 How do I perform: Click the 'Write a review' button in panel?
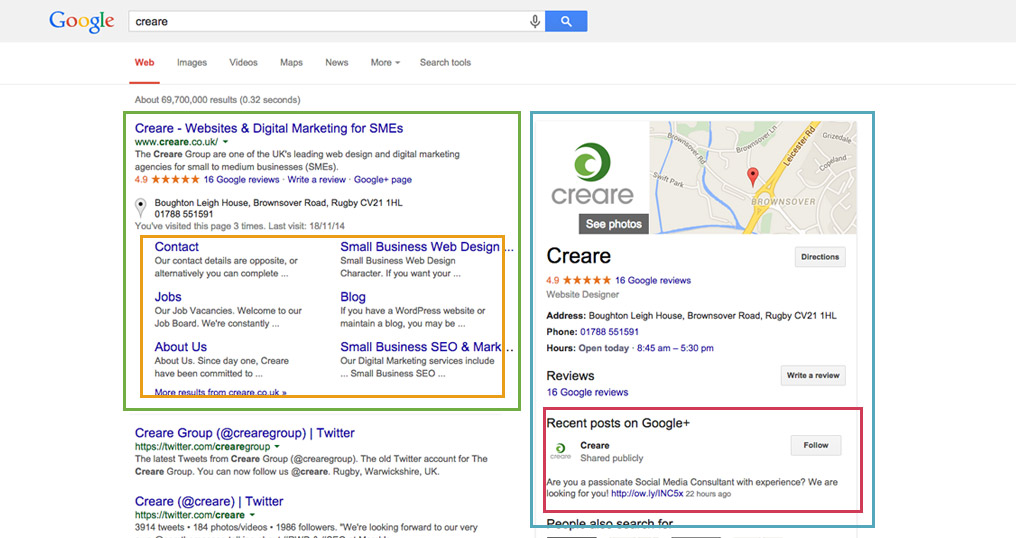coord(813,375)
